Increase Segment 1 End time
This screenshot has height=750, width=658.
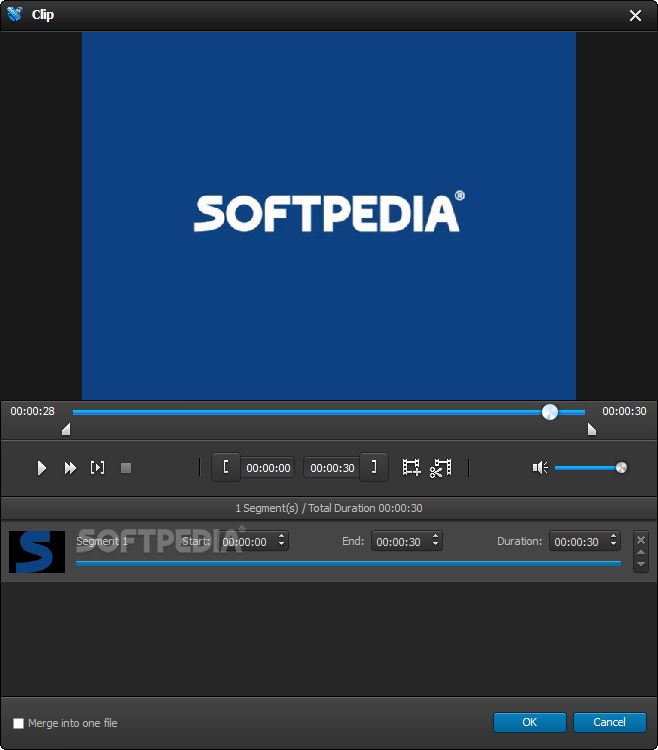coord(436,536)
